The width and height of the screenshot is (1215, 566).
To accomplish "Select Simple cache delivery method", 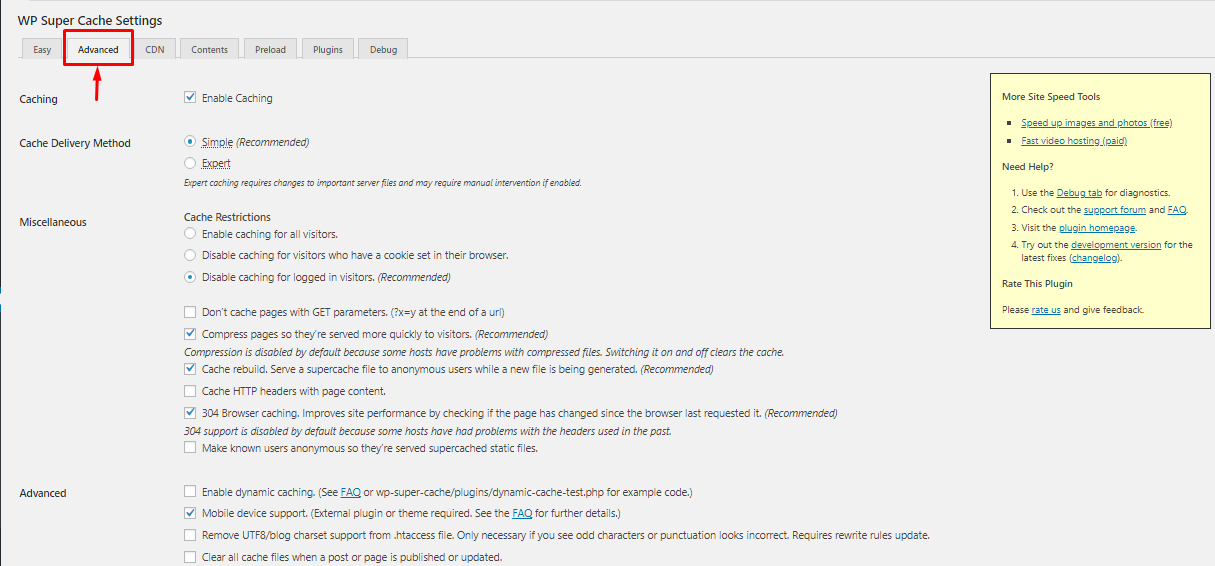I will [190, 142].
